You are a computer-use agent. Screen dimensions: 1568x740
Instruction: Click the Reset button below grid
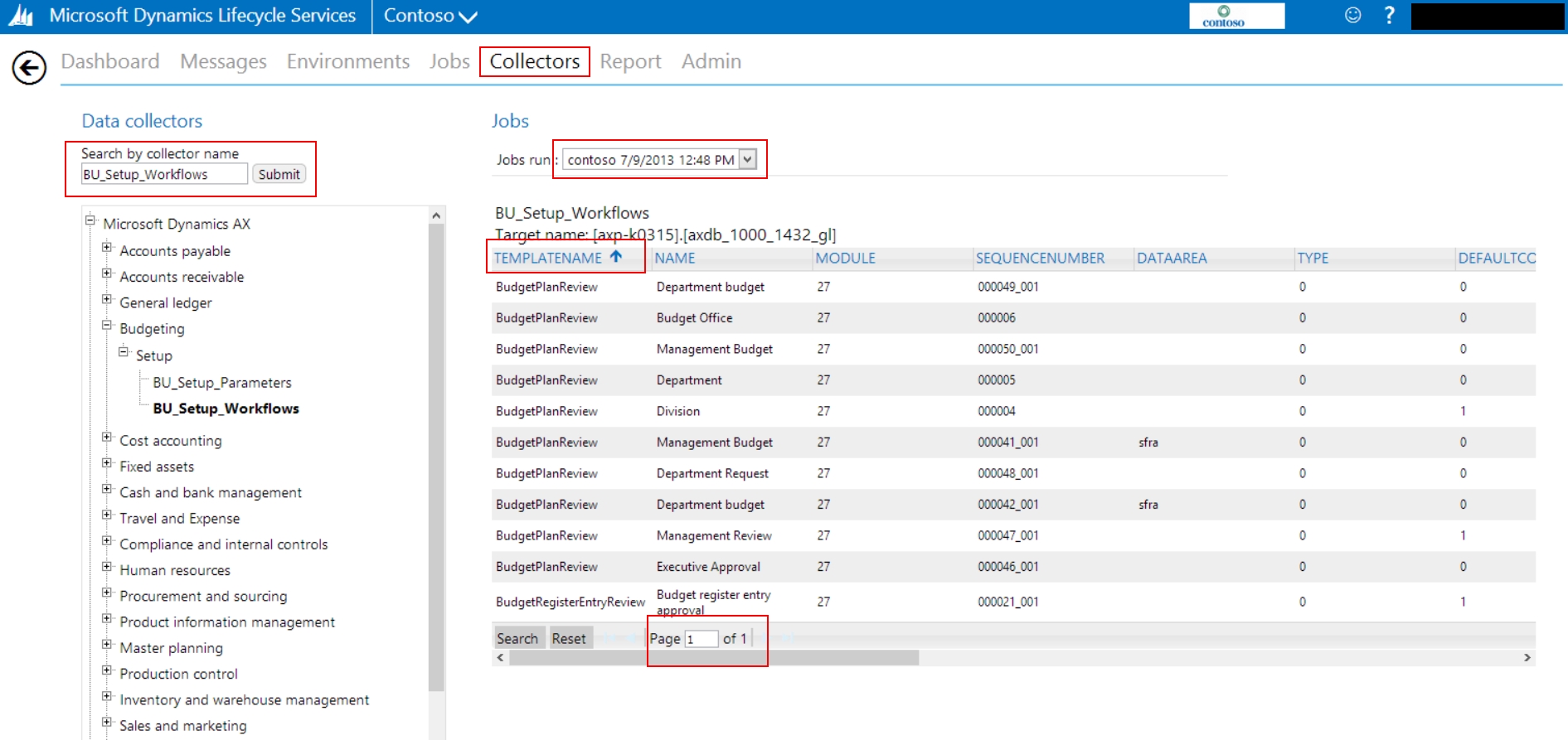(569, 638)
